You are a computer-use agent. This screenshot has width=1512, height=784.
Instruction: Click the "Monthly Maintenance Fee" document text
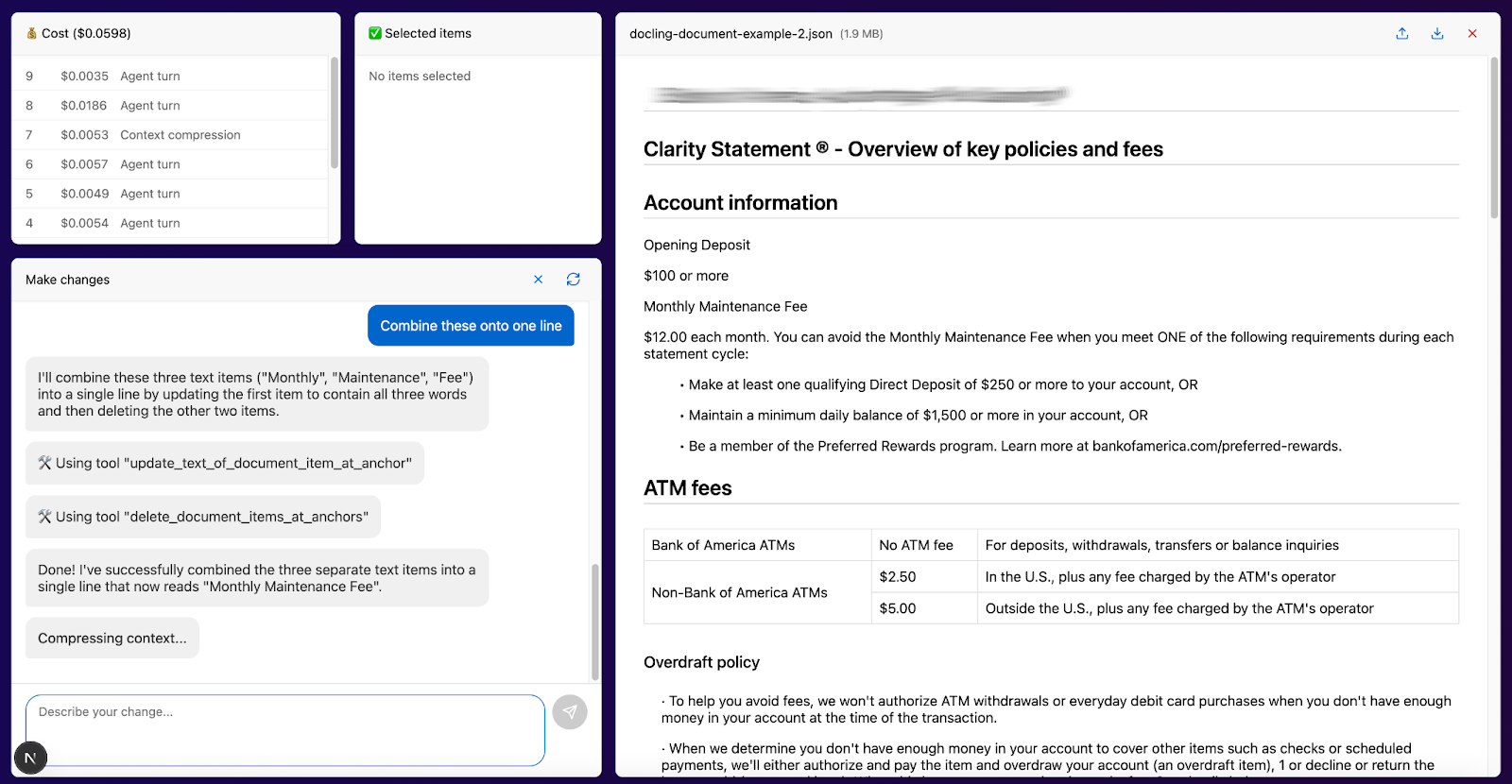725,306
